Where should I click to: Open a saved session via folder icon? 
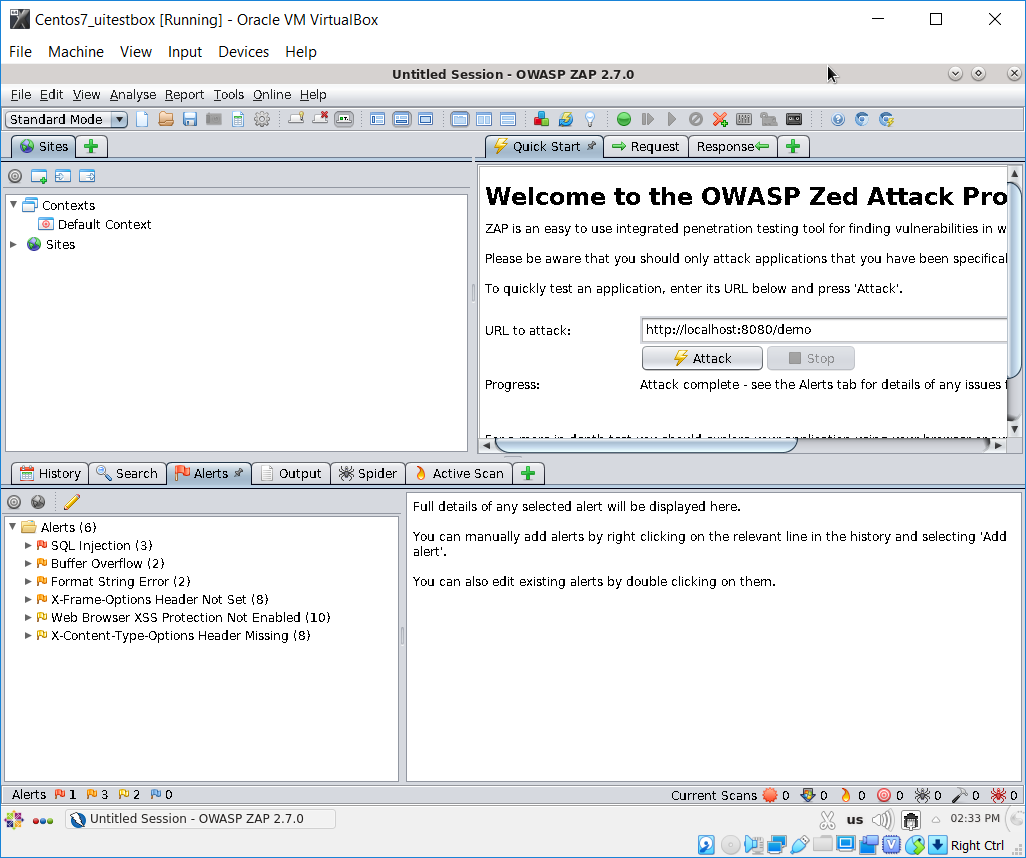[166, 119]
